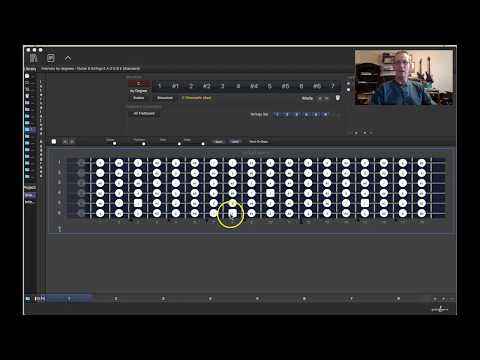Toggle degree #1 in the degree bar
Screen dimensions: 480x360
(x=175, y=86)
